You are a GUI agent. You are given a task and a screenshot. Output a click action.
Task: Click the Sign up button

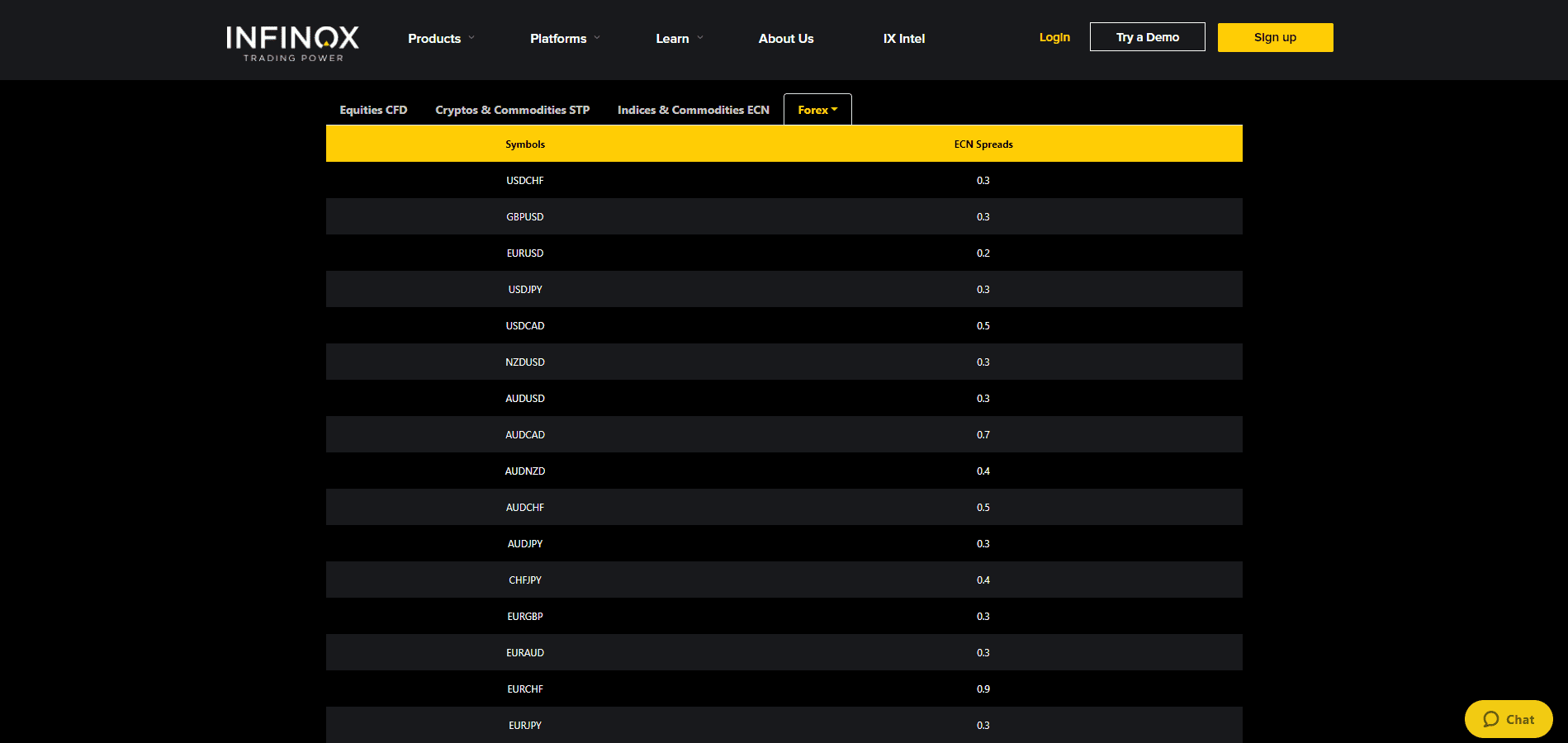(1274, 37)
